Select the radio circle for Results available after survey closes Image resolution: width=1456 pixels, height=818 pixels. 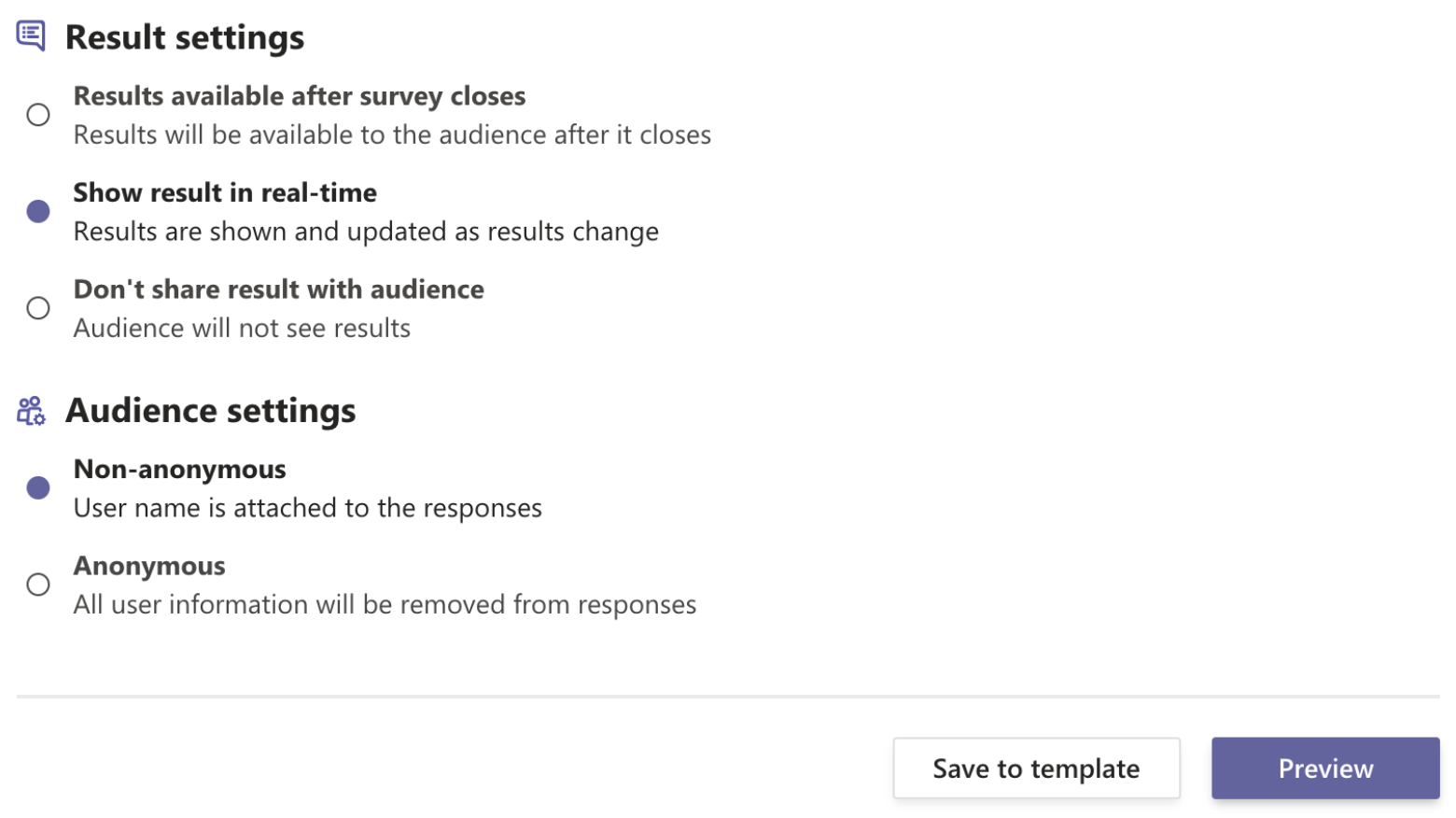[38, 115]
